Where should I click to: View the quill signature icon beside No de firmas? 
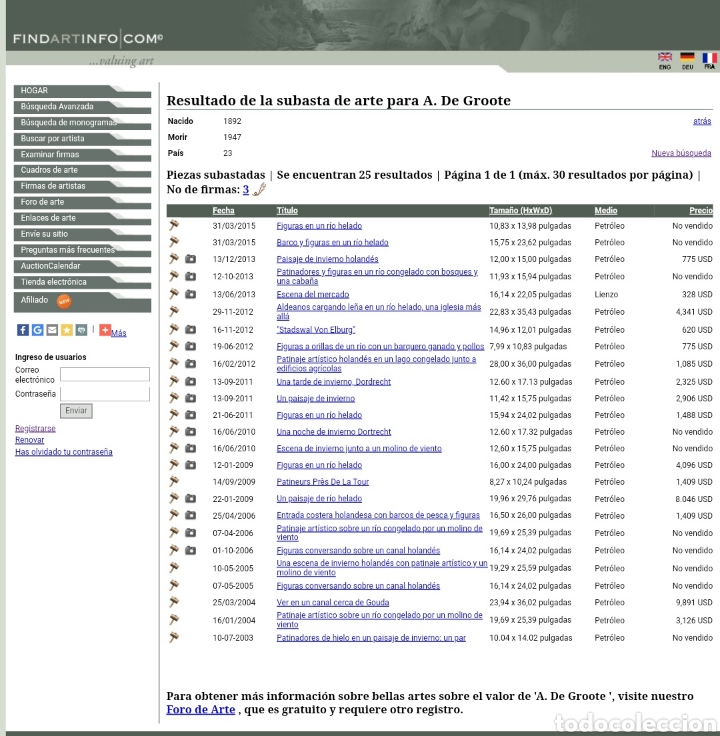[x=259, y=190]
